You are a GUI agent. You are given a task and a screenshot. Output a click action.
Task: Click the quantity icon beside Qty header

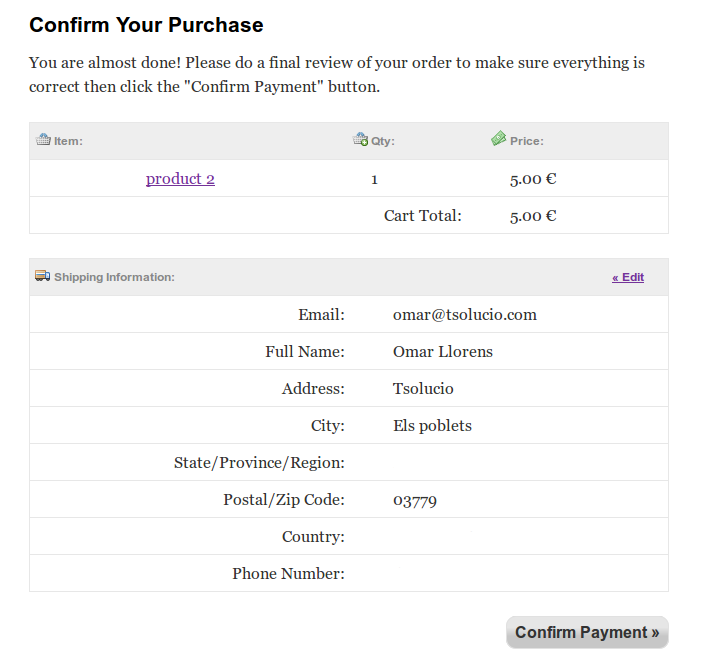point(361,140)
